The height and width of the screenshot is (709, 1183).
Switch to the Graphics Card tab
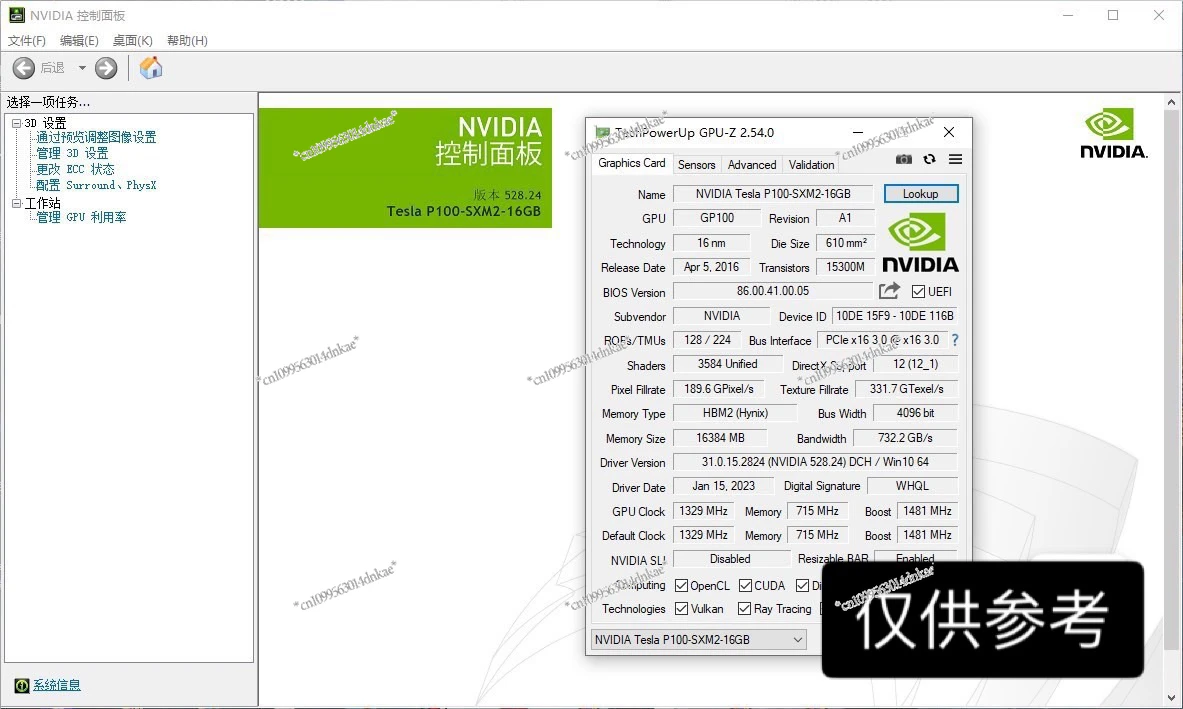(631, 163)
